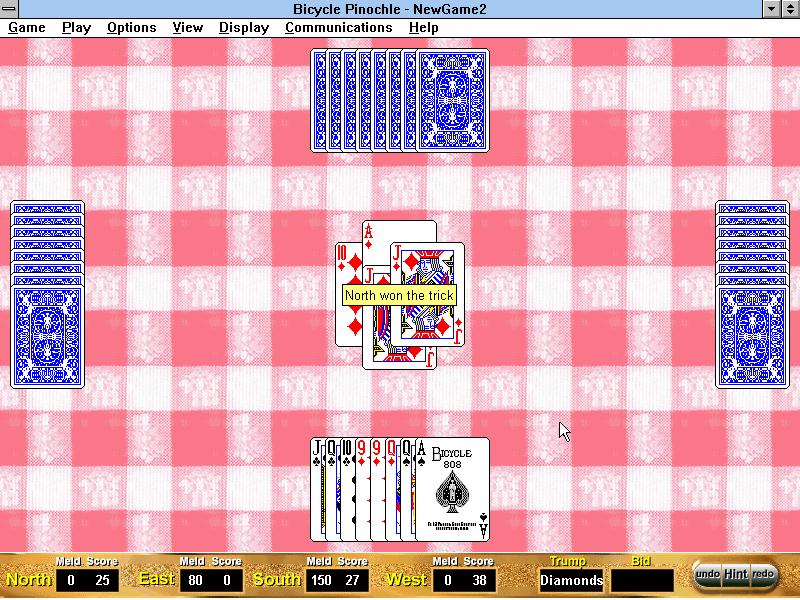The width and height of the screenshot is (800, 600).
Task: Click the empty Bid field
Action: [x=642, y=581]
